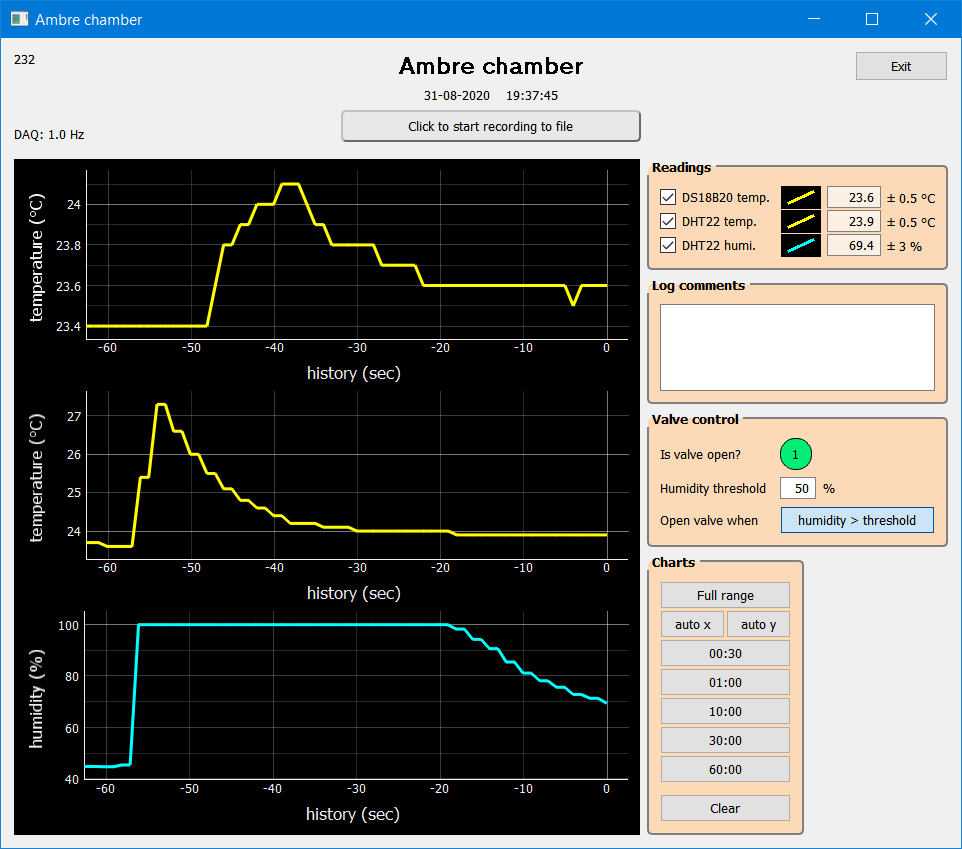The image size is (962, 849).
Task: Click the DHT22 temp. yellow legend swatch
Action: click(x=801, y=221)
